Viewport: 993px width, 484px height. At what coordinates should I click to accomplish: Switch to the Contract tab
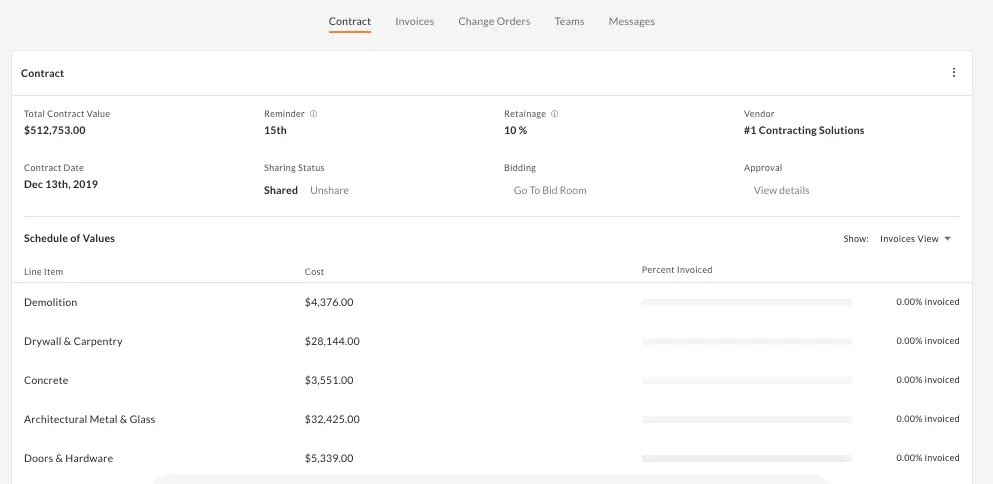click(350, 22)
